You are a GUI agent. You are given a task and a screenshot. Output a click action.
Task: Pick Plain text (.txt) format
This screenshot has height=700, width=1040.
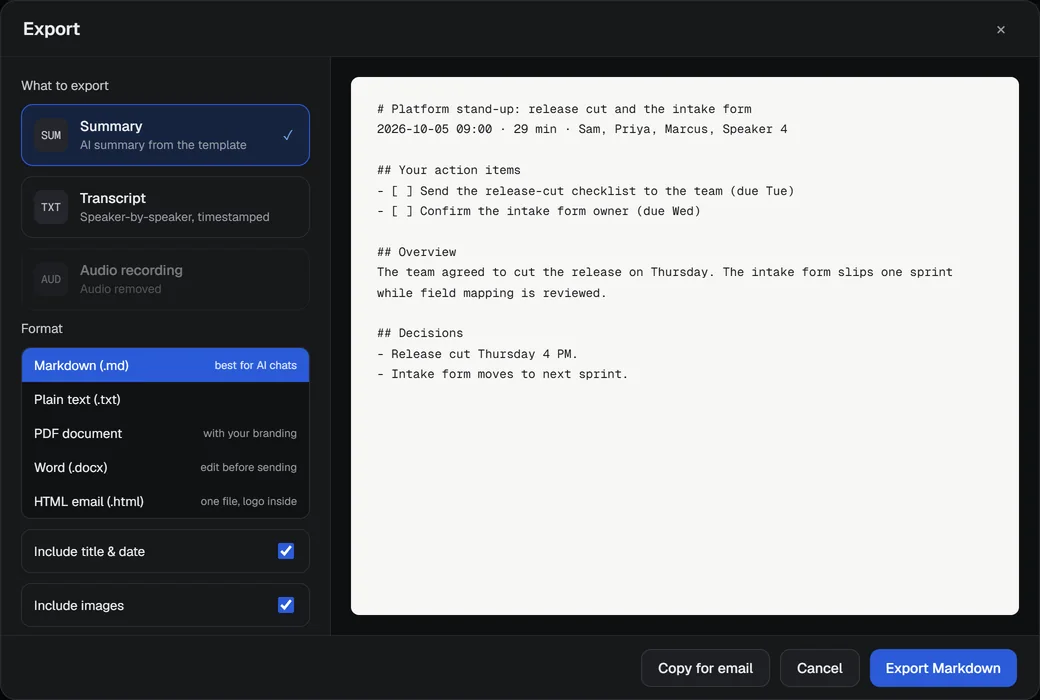165,399
